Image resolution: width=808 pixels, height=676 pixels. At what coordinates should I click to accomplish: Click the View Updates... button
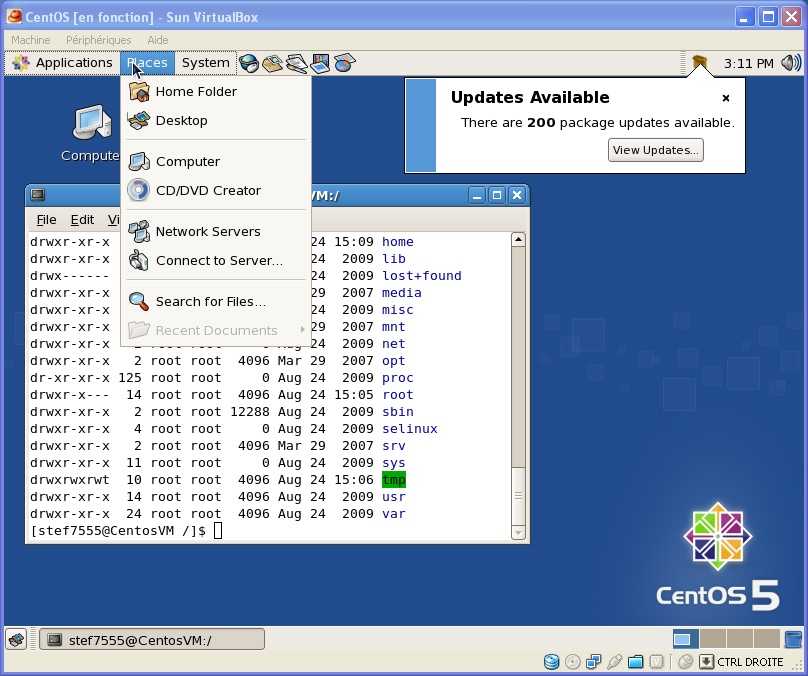pyautogui.click(x=655, y=150)
